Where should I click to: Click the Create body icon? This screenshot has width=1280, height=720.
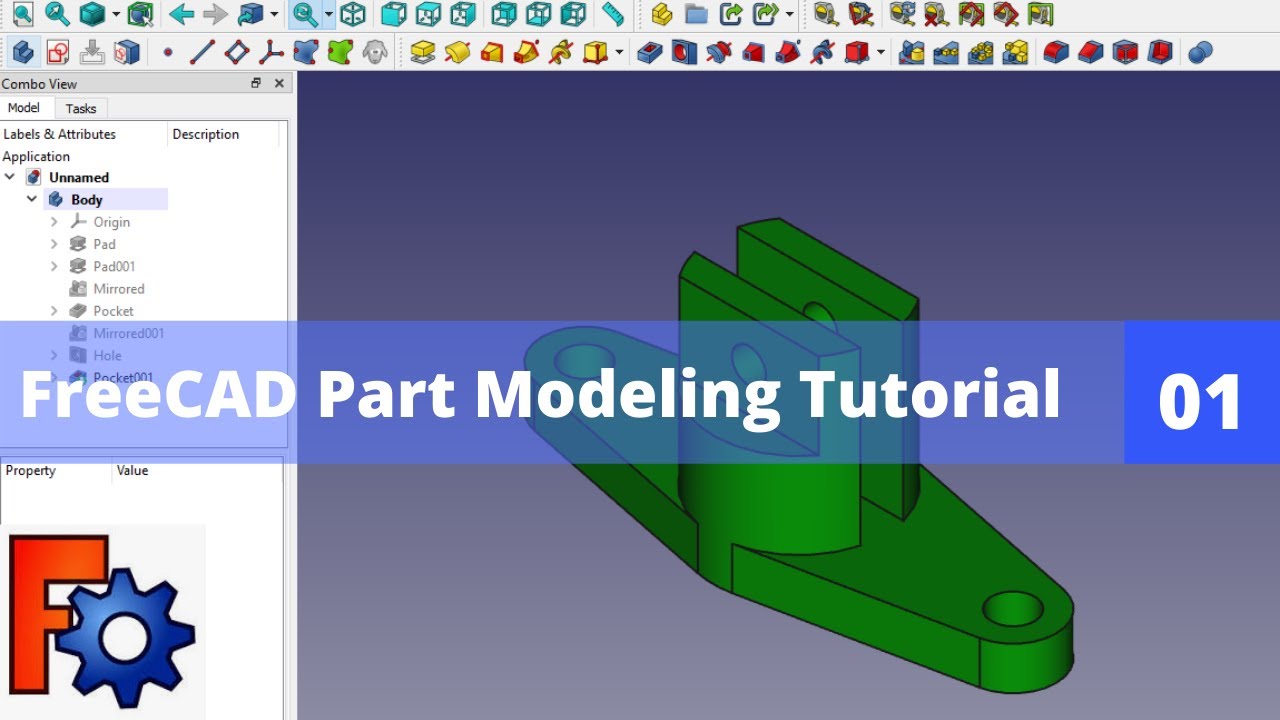tap(23, 51)
